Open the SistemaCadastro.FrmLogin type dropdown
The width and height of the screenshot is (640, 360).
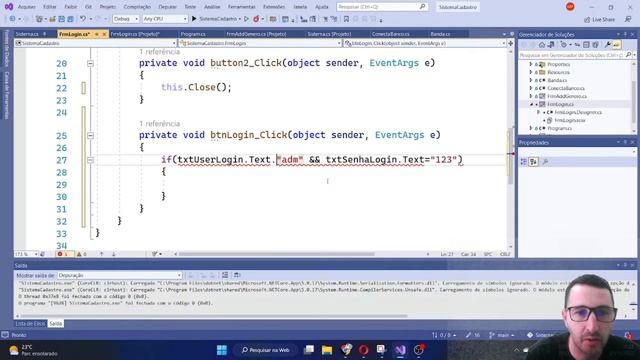[260, 43]
